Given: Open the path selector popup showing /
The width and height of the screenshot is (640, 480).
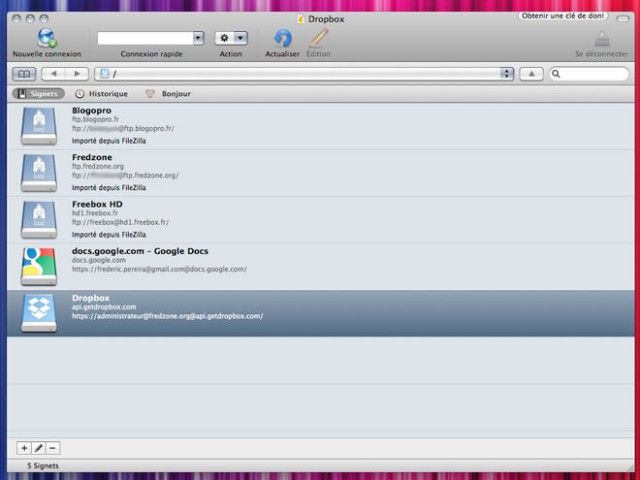Looking at the screenshot, I should point(304,74).
